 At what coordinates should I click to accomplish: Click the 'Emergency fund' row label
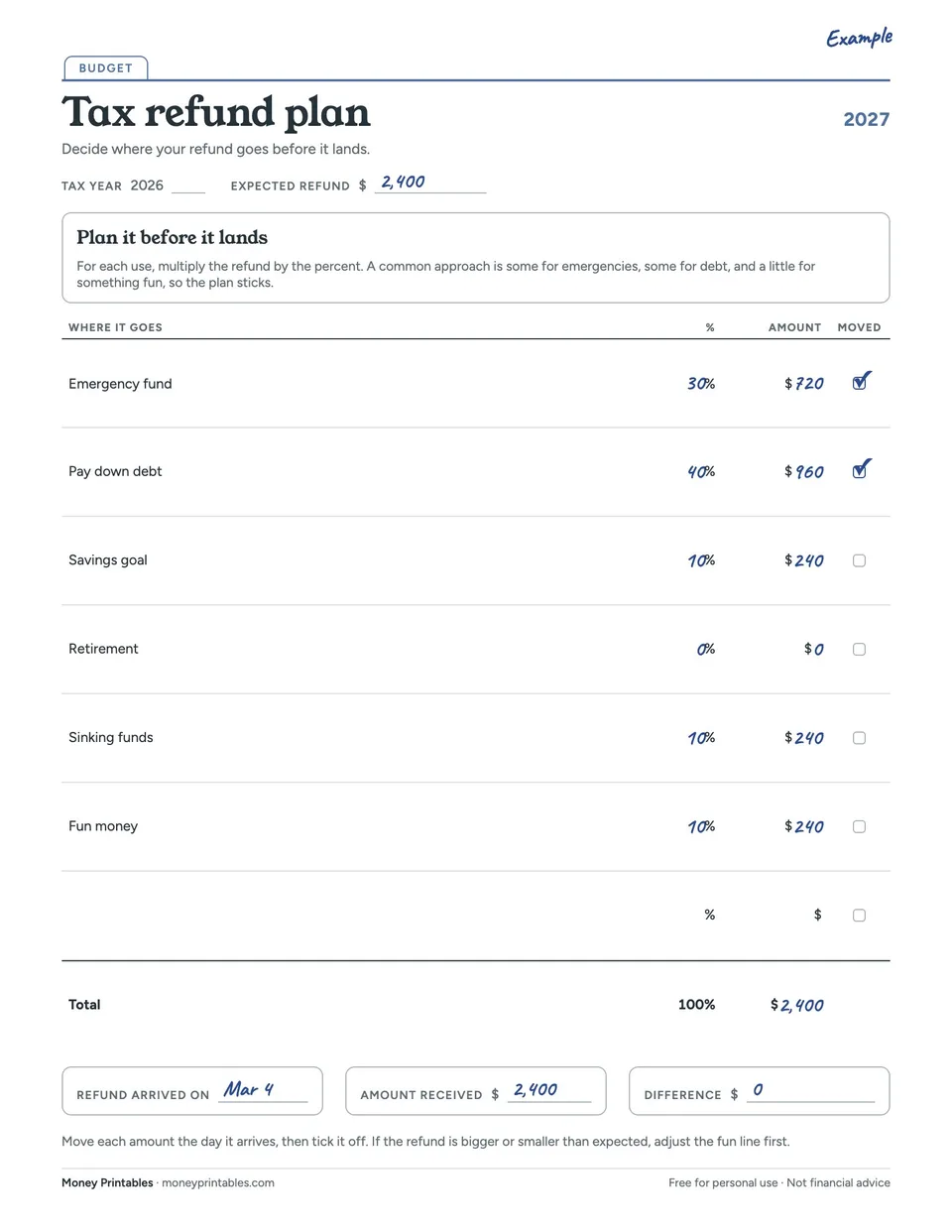click(x=120, y=384)
